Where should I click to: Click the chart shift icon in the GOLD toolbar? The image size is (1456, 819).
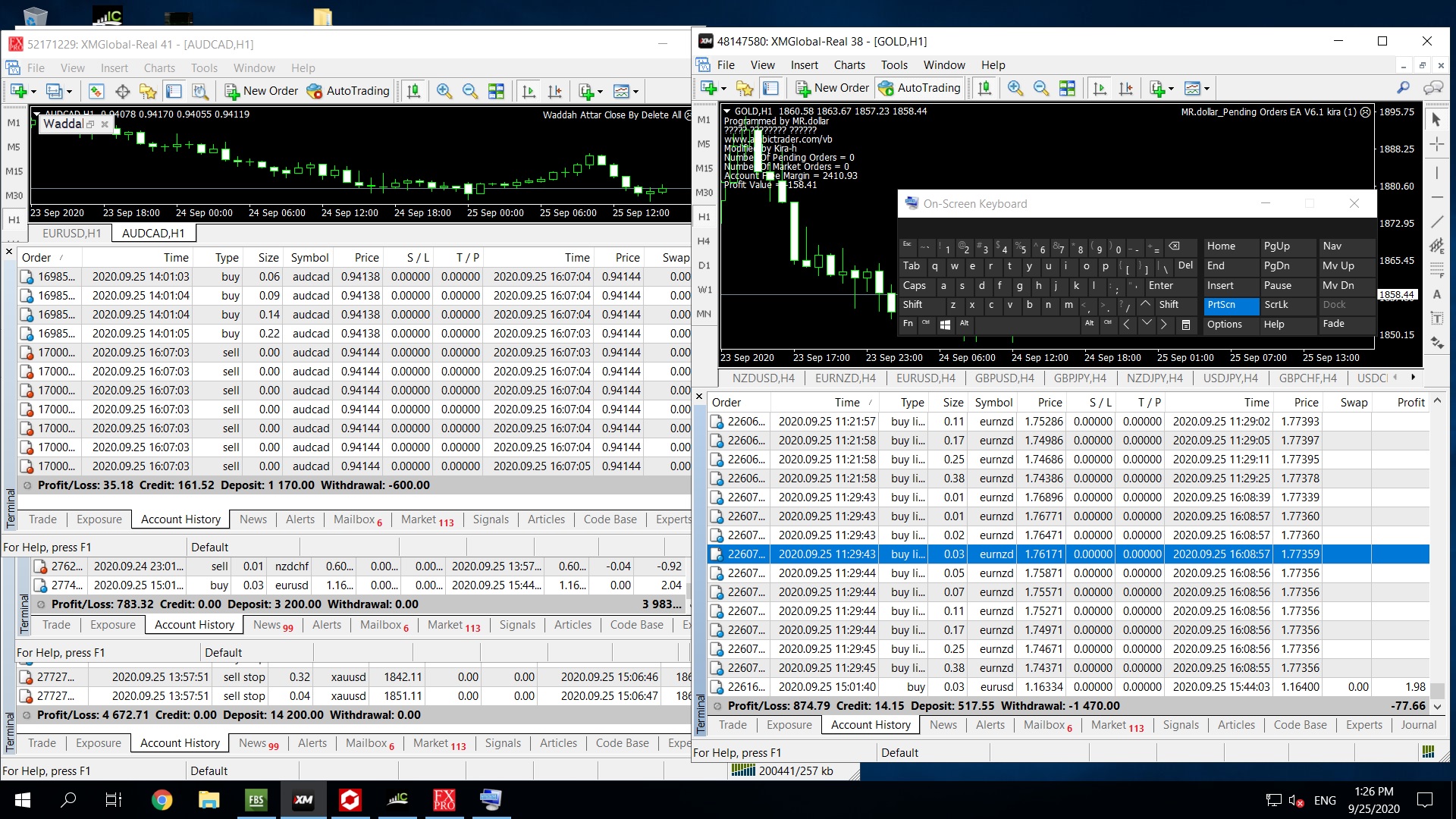tap(1125, 88)
